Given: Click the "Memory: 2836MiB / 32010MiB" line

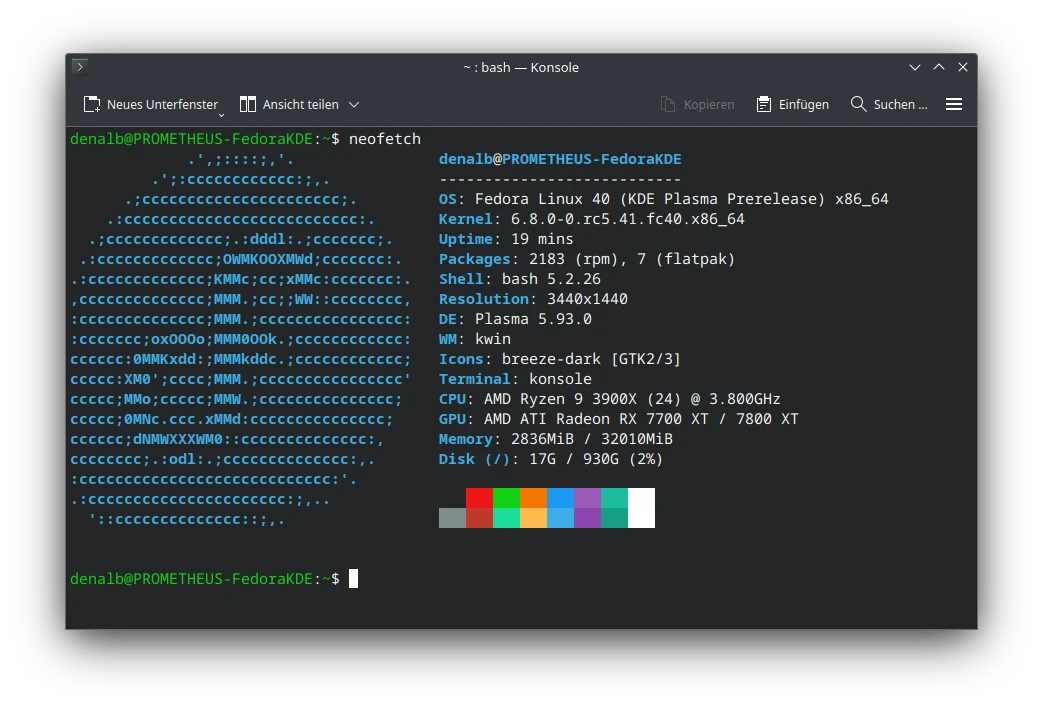Looking at the screenshot, I should pyautogui.click(x=555, y=439).
